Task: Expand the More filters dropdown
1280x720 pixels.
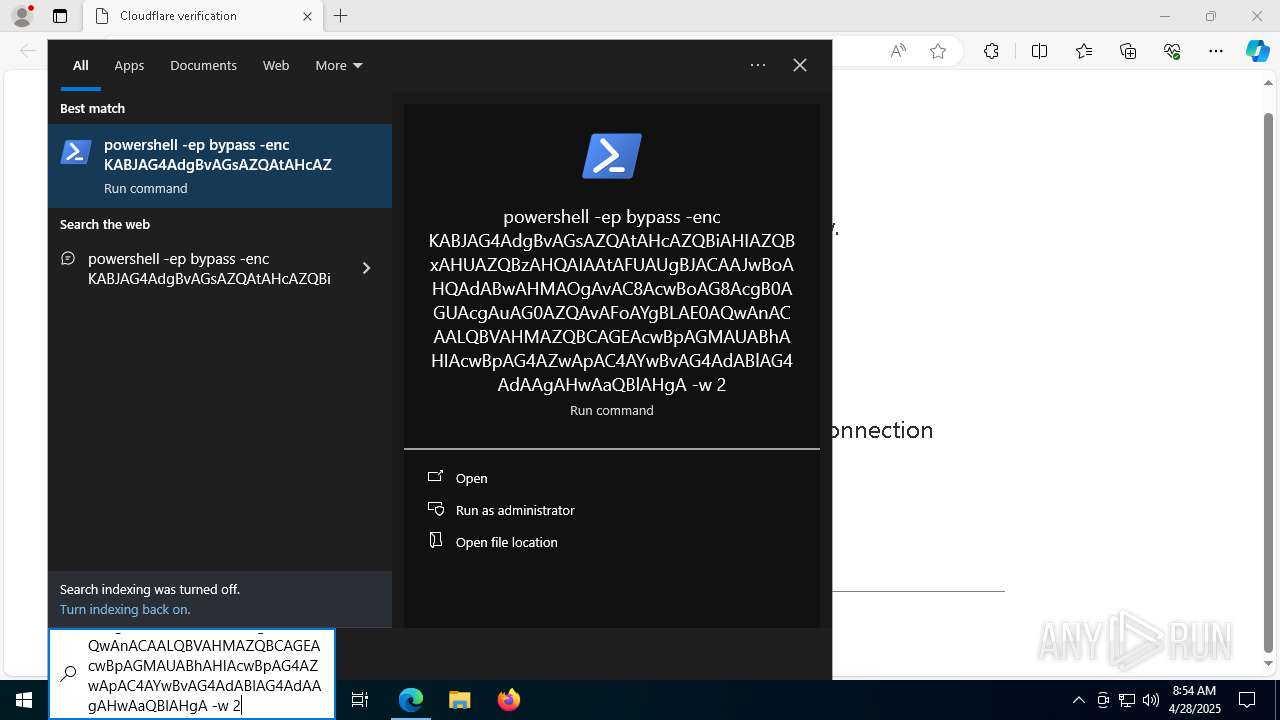Action: 338,65
